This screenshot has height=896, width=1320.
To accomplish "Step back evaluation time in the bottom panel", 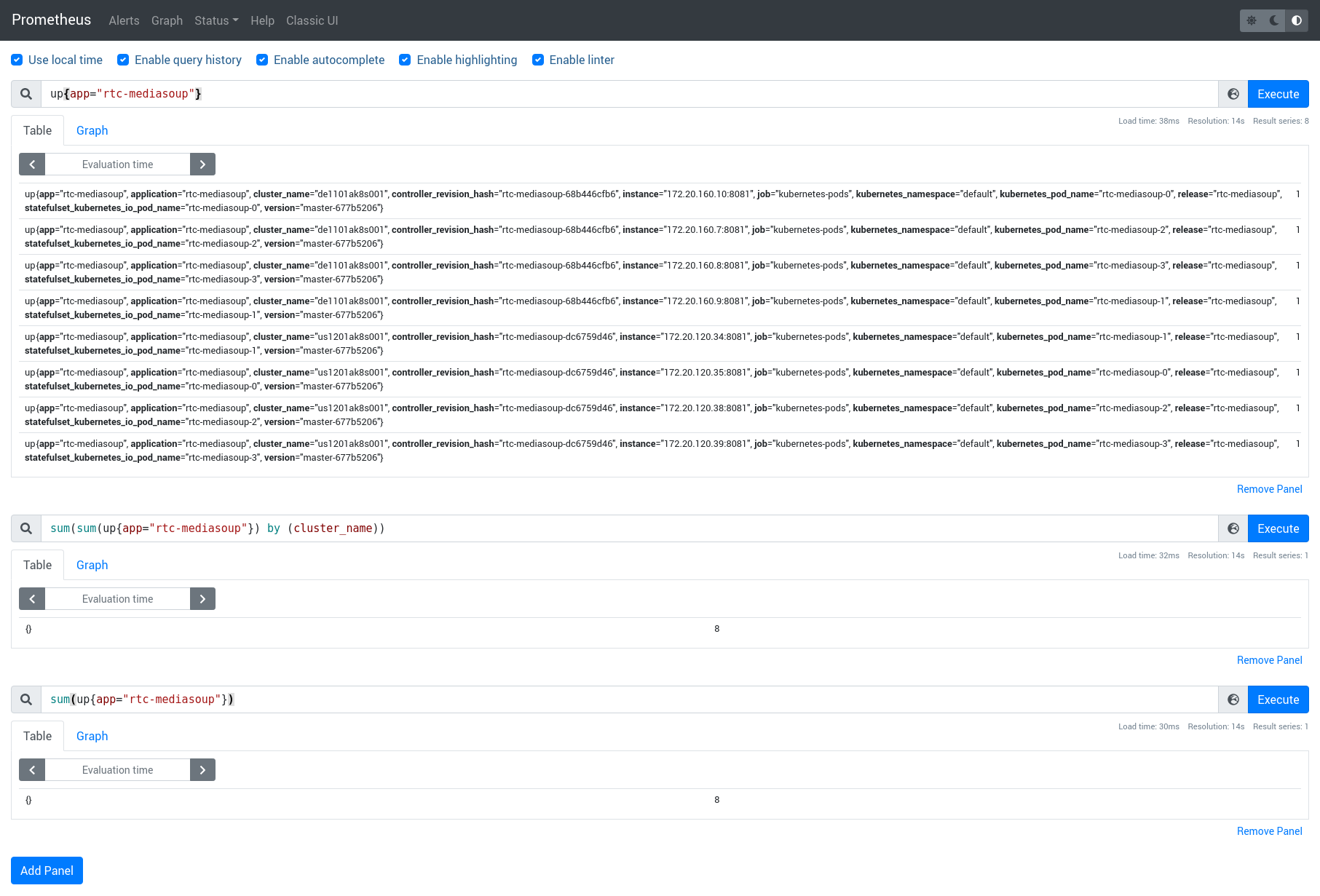I will pyautogui.click(x=32, y=769).
